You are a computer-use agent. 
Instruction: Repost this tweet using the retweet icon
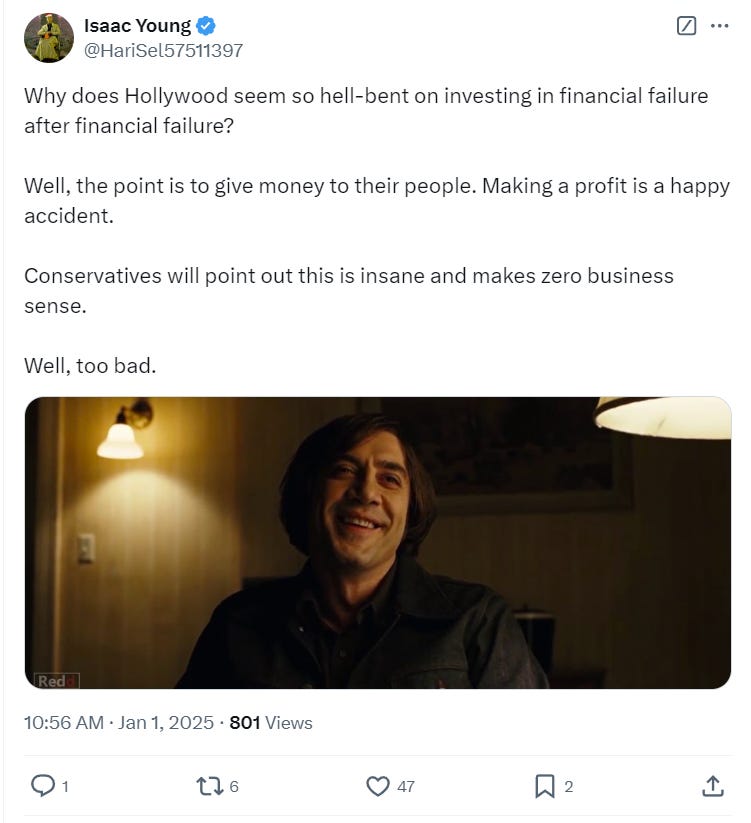pos(210,786)
